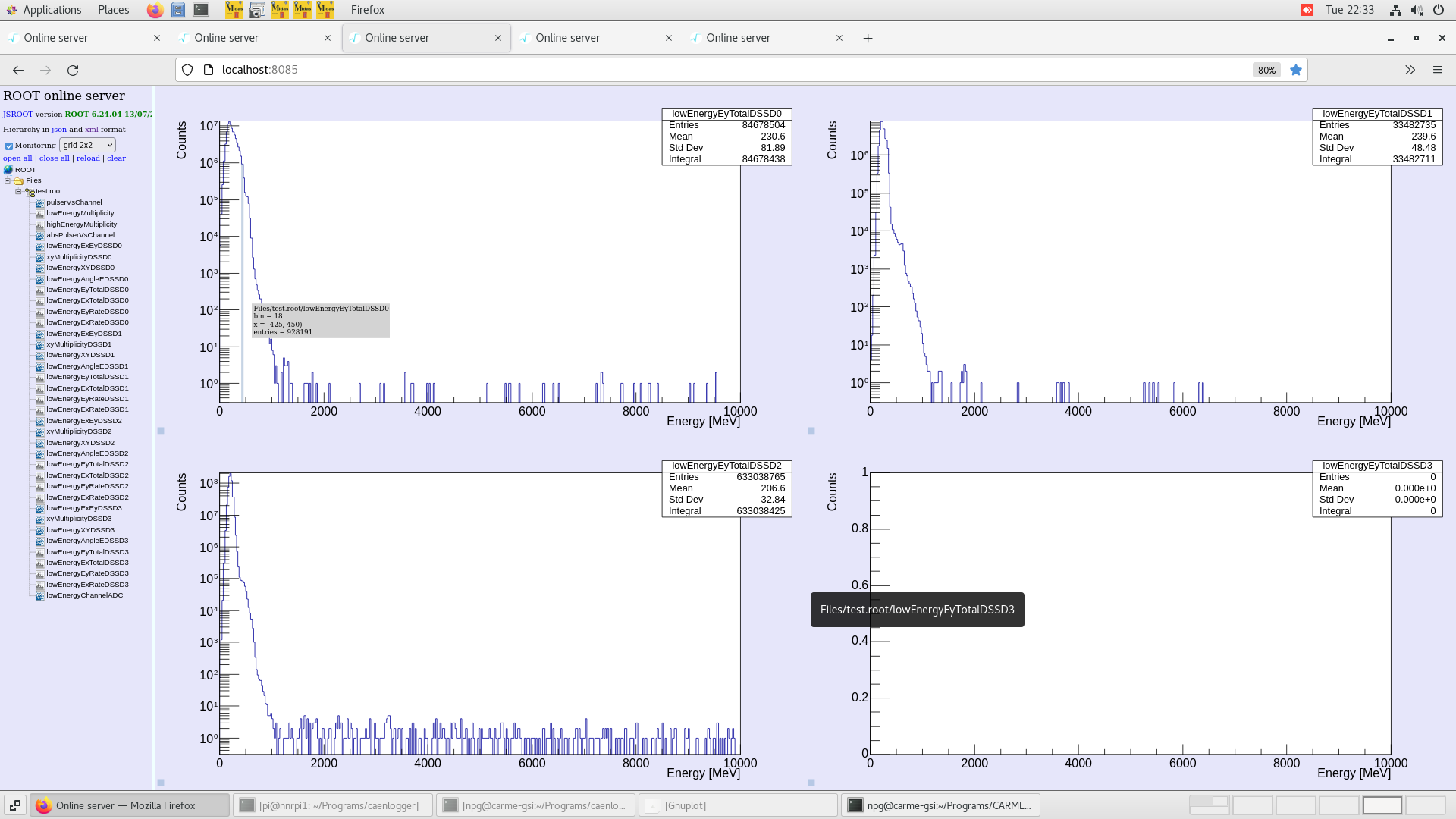The height and width of the screenshot is (819, 1456).
Task: Open the lowEnergyMultiplicity histogram icon
Action: [39, 213]
